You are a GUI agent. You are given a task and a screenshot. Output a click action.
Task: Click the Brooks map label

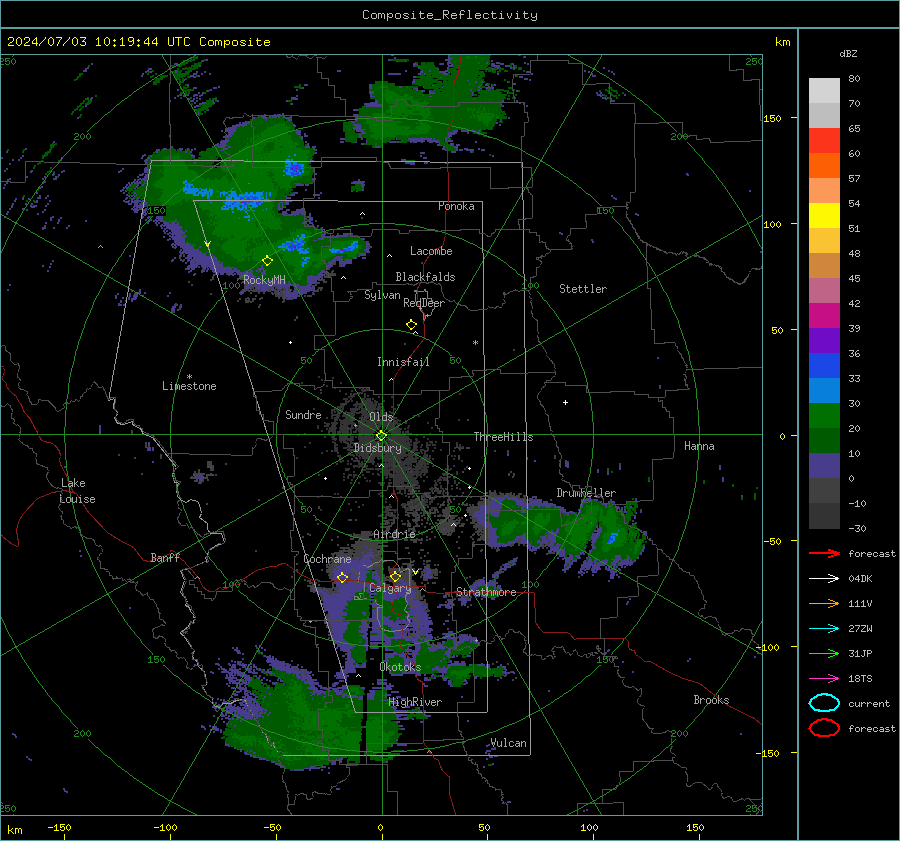[711, 700]
